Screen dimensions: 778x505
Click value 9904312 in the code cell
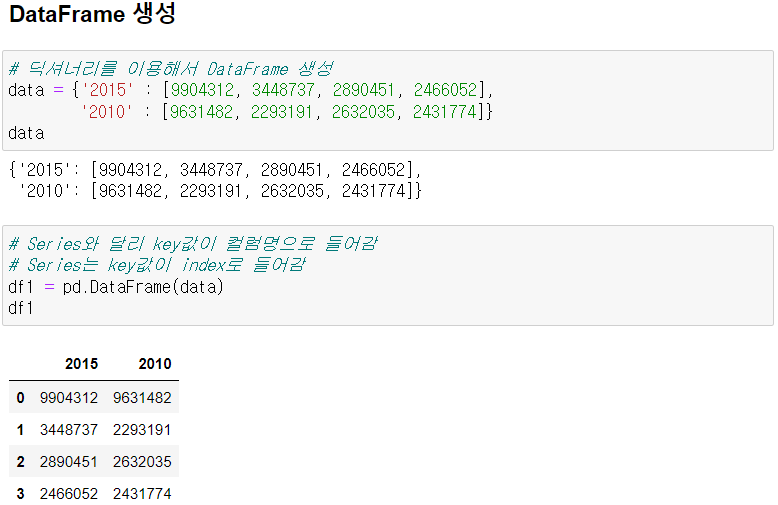click(x=202, y=90)
